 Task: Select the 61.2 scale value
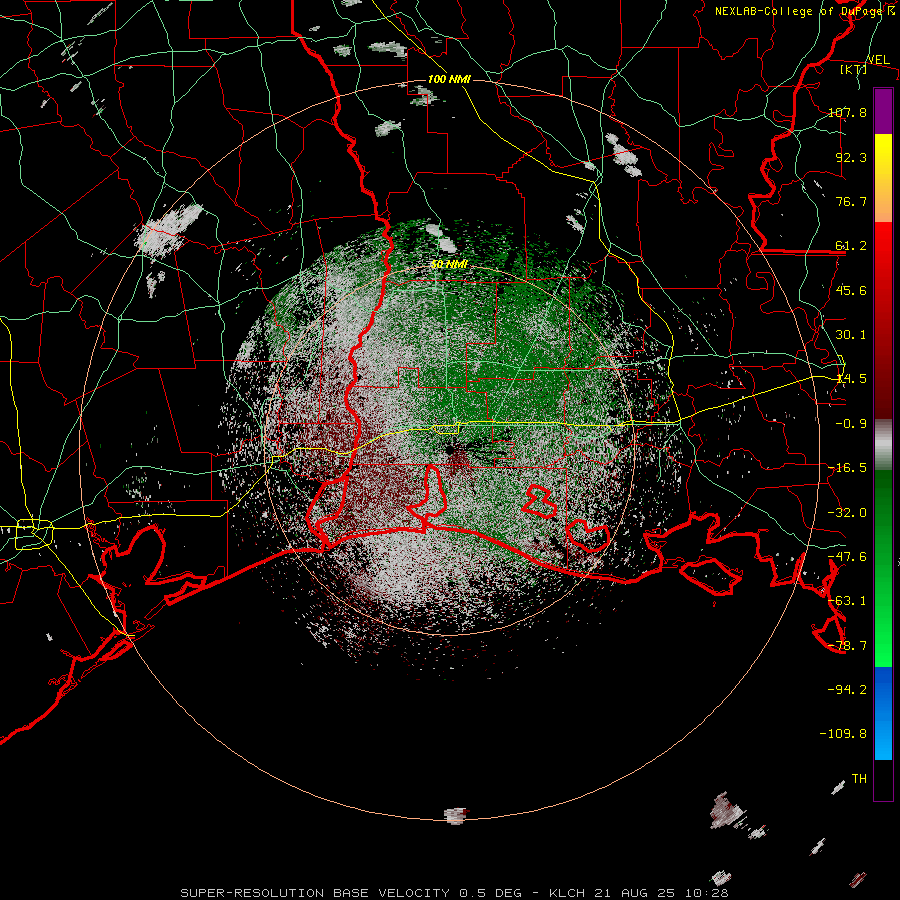tap(851, 246)
